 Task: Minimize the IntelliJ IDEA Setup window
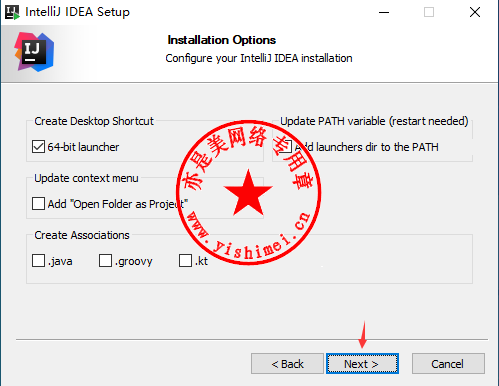click(x=384, y=12)
